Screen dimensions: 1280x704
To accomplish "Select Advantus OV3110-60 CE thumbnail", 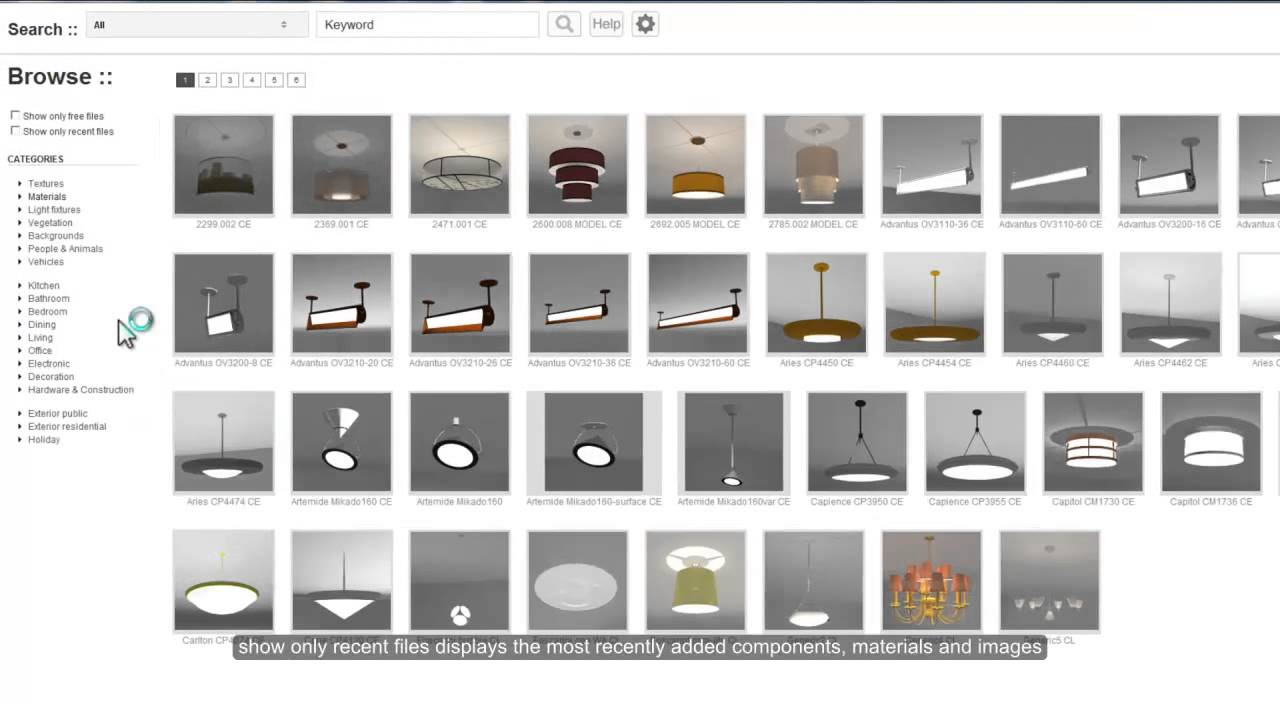I will click(1050, 165).
